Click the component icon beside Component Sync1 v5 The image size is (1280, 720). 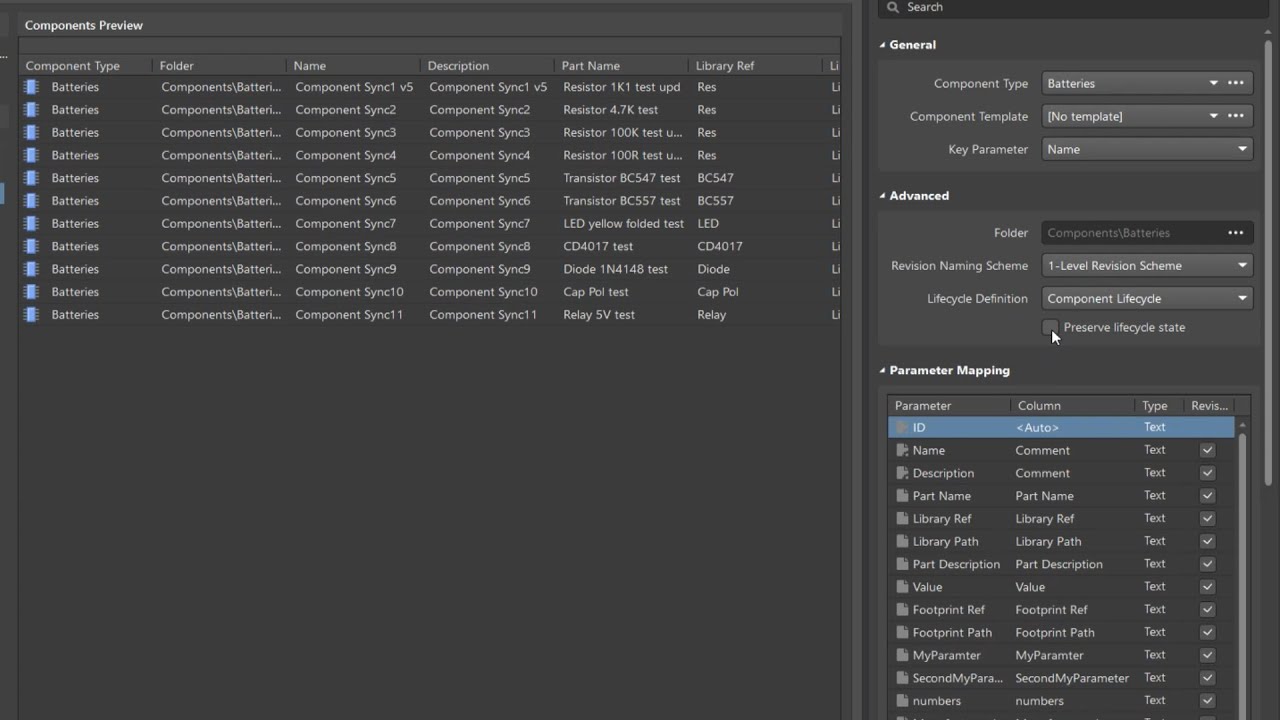[31, 87]
